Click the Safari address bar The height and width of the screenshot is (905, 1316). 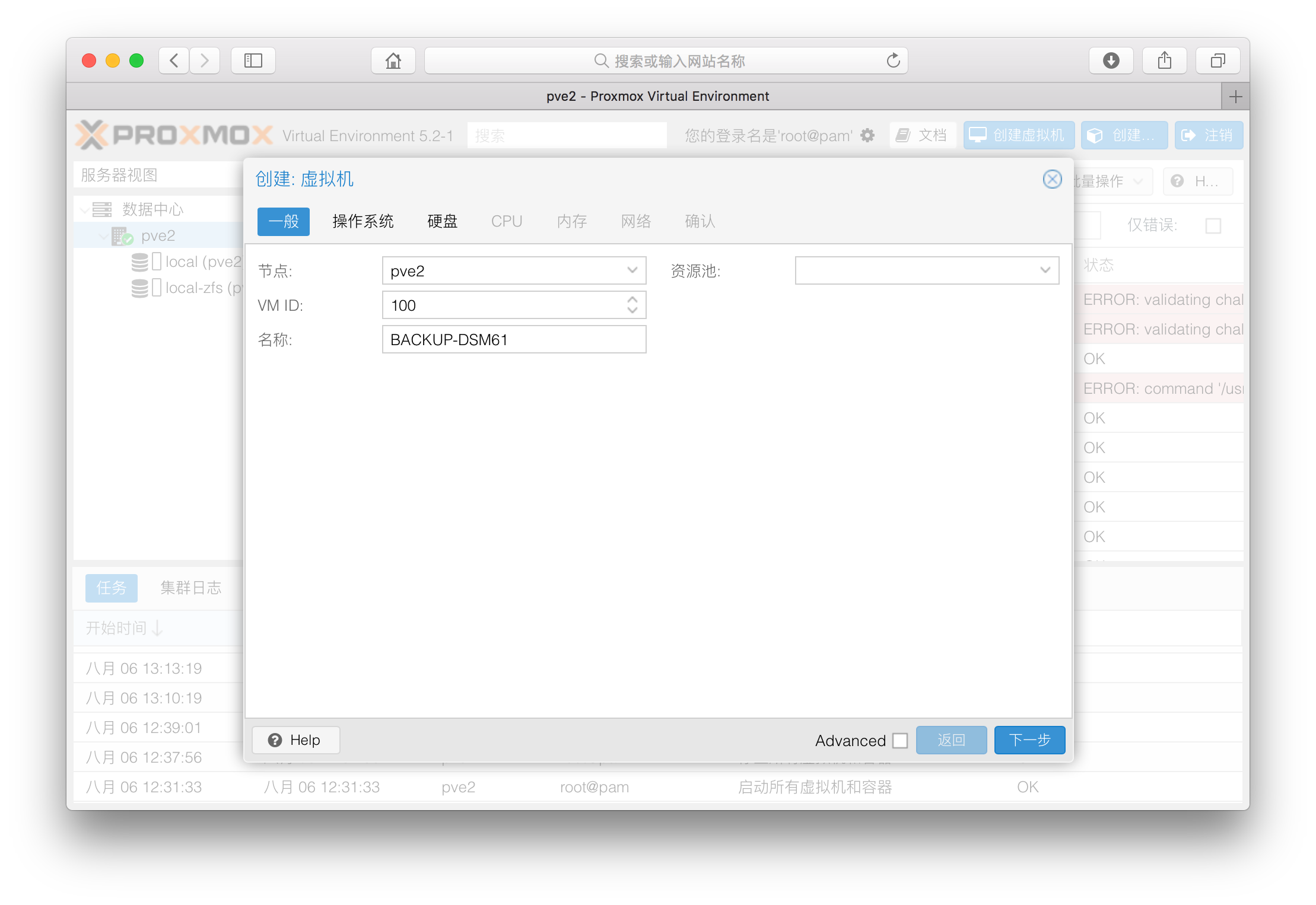[666, 60]
